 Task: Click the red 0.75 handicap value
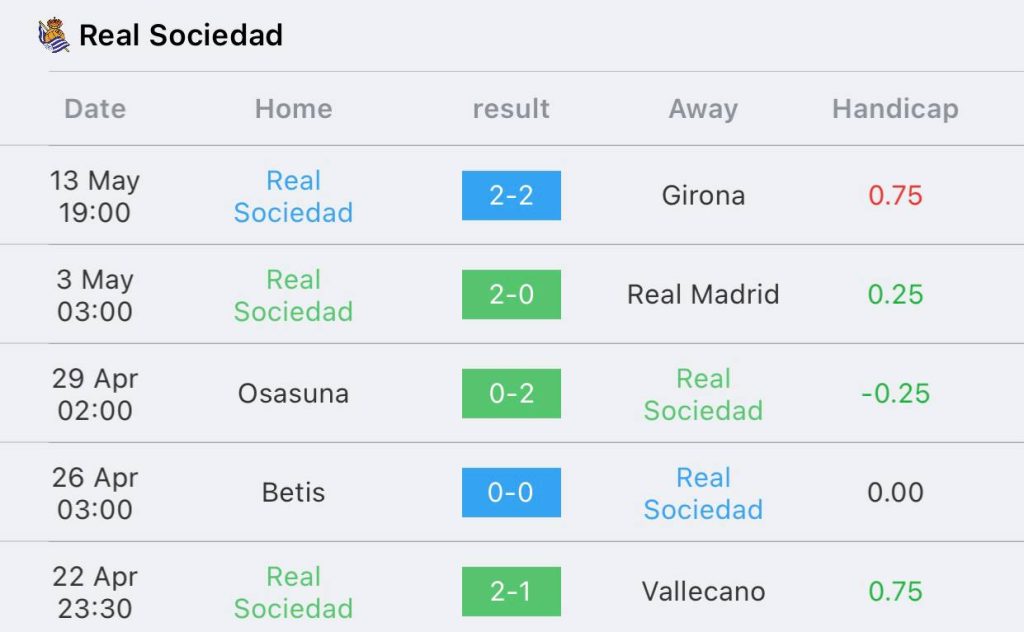895,195
